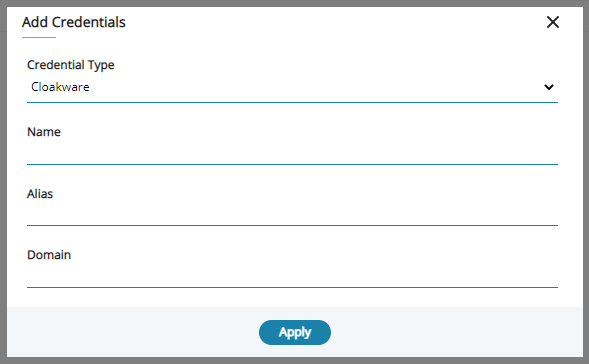Click the Credential Type label
Image resolution: width=589 pixels, height=364 pixels.
[71, 65]
